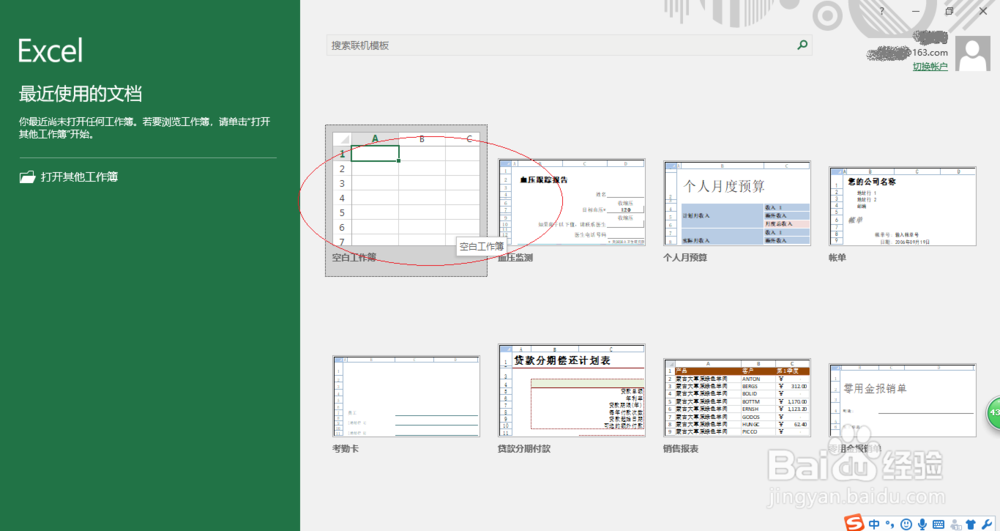Open the 零用金报销单 template thumbnail
This screenshot has width=1000, height=531.
click(902, 400)
